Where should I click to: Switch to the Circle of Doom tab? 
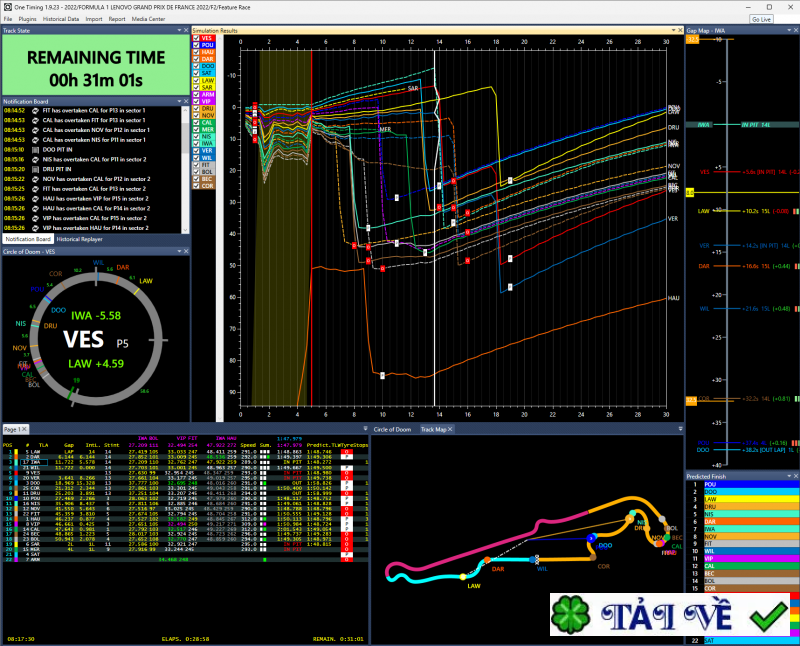[x=392, y=429]
